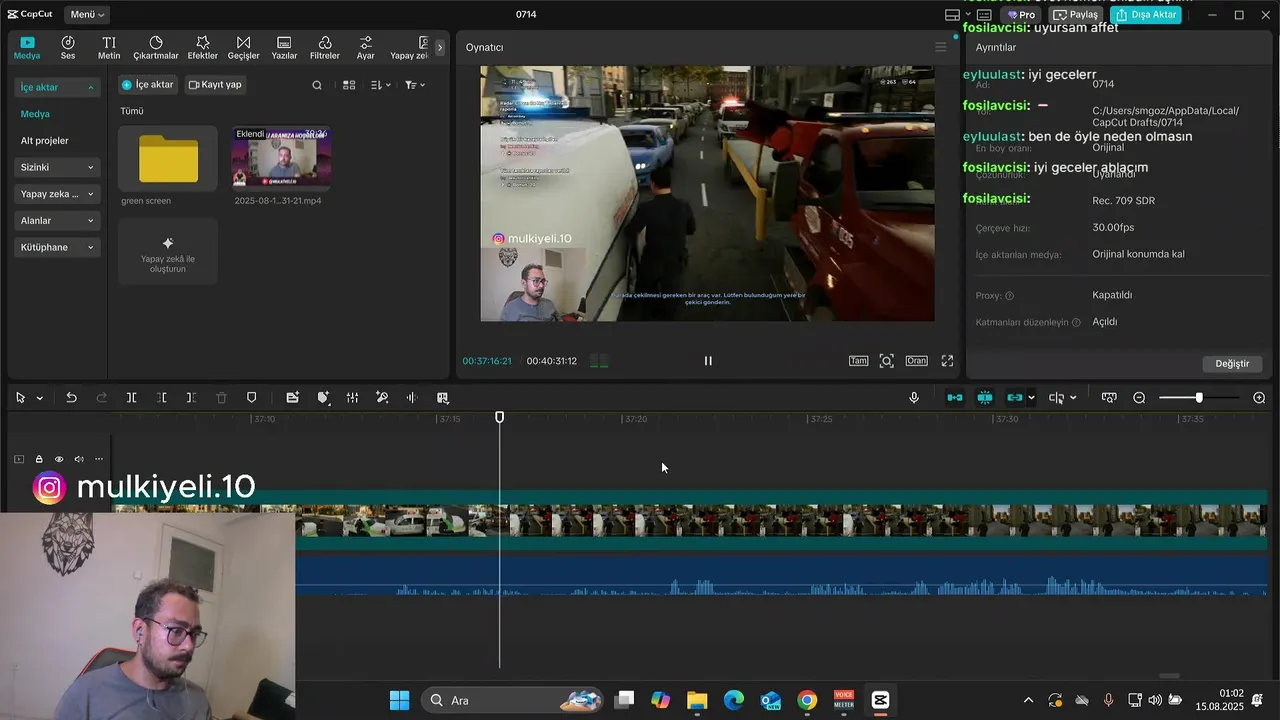Screen dimensions: 1280x720
Task: Click the Değiştir button
Action: click(x=1232, y=364)
